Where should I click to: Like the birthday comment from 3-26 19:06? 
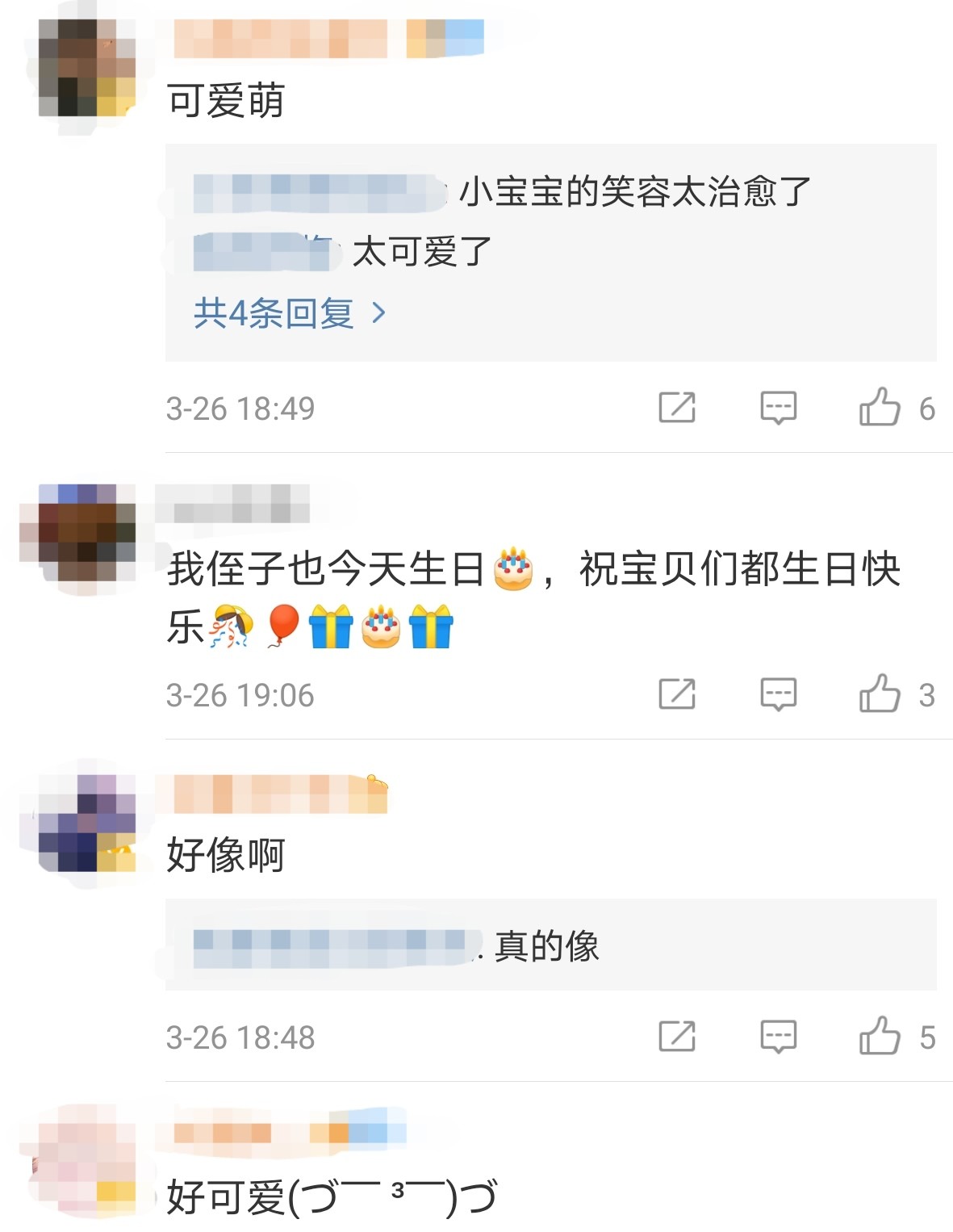(880, 694)
